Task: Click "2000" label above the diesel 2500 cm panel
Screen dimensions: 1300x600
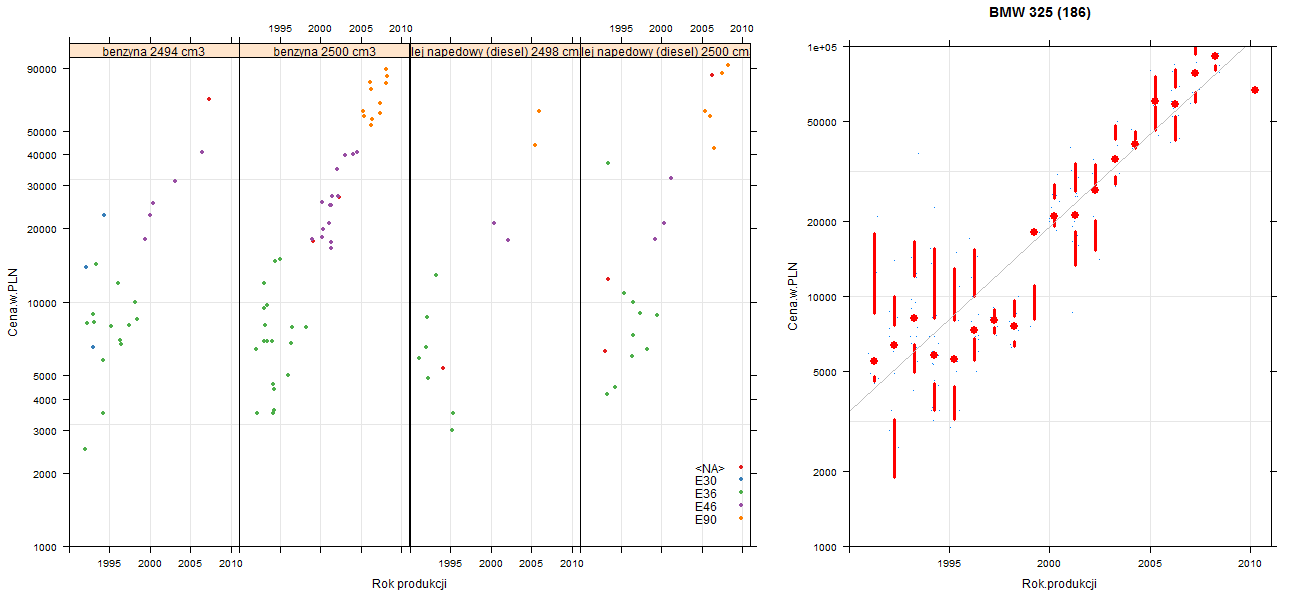Action: pyautogui.click(x=661, y=28)
